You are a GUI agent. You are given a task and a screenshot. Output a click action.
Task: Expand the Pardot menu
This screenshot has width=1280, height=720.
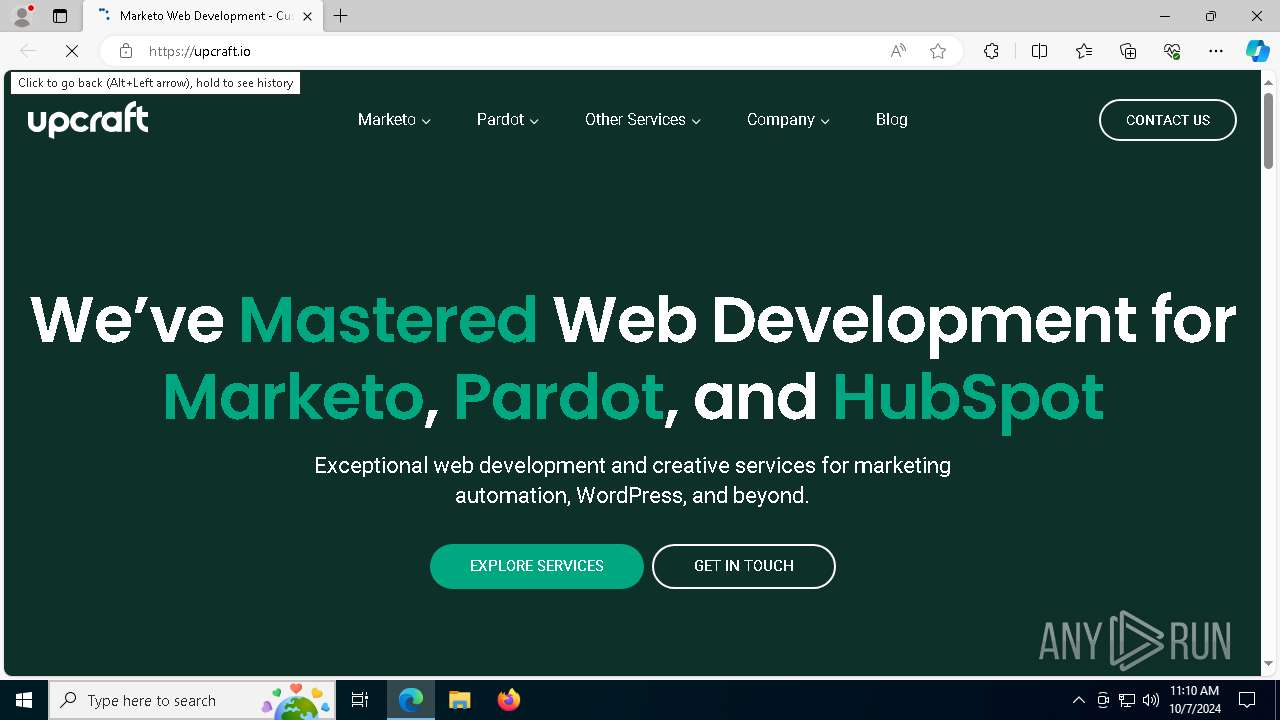[x=508, y=120]
